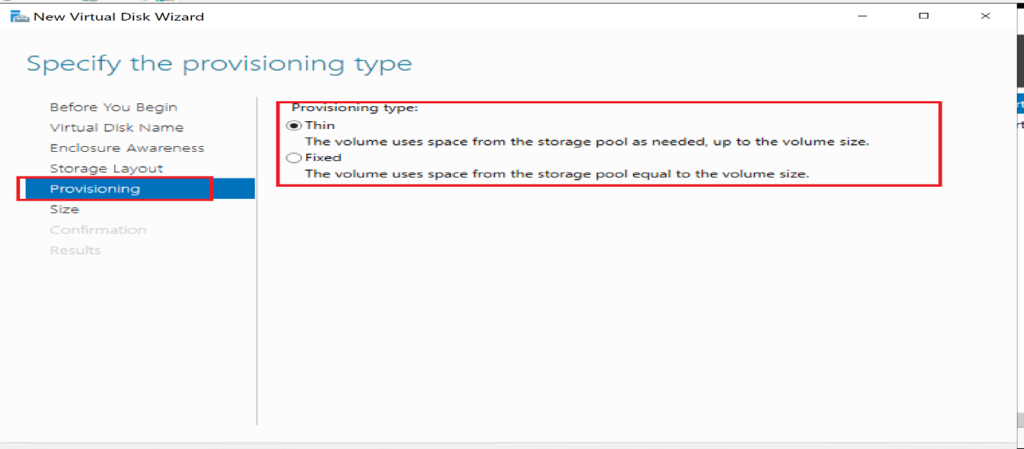The height and width of the screenshot is (449, 1024).
Task: Click the word 'Fixed' option label
Action: (x=323, y=158)
